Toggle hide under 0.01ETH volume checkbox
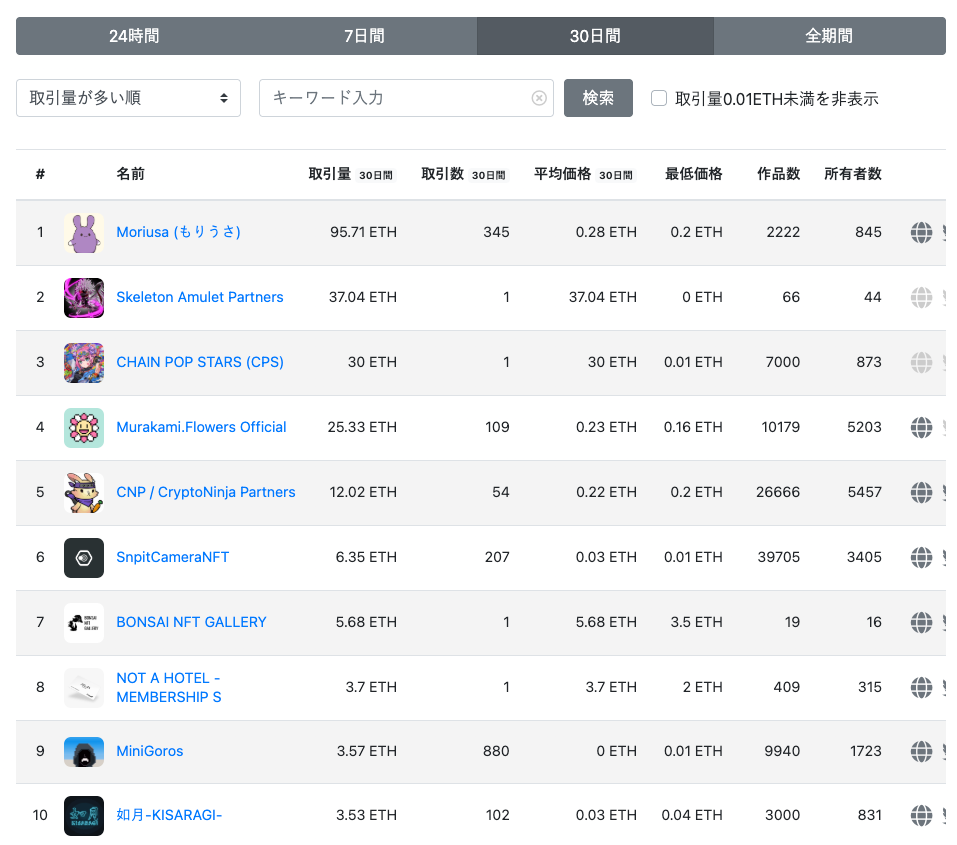957x845 pixels. tap(659, 98)
